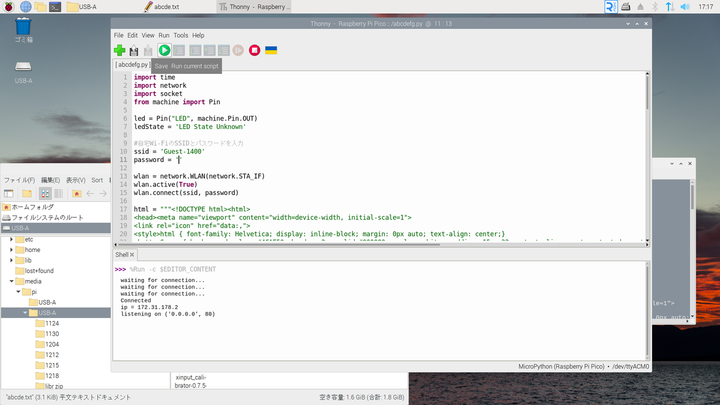Click the Debug current script icon
The image size is (720, 405).
179,50
